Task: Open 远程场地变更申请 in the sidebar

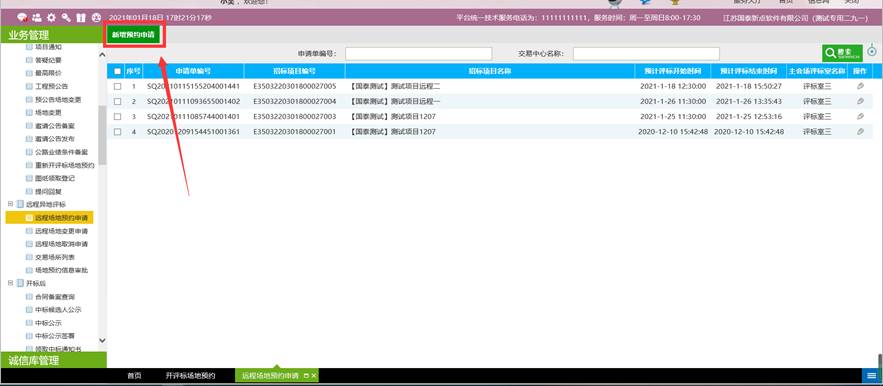Action: coord(61,231)
